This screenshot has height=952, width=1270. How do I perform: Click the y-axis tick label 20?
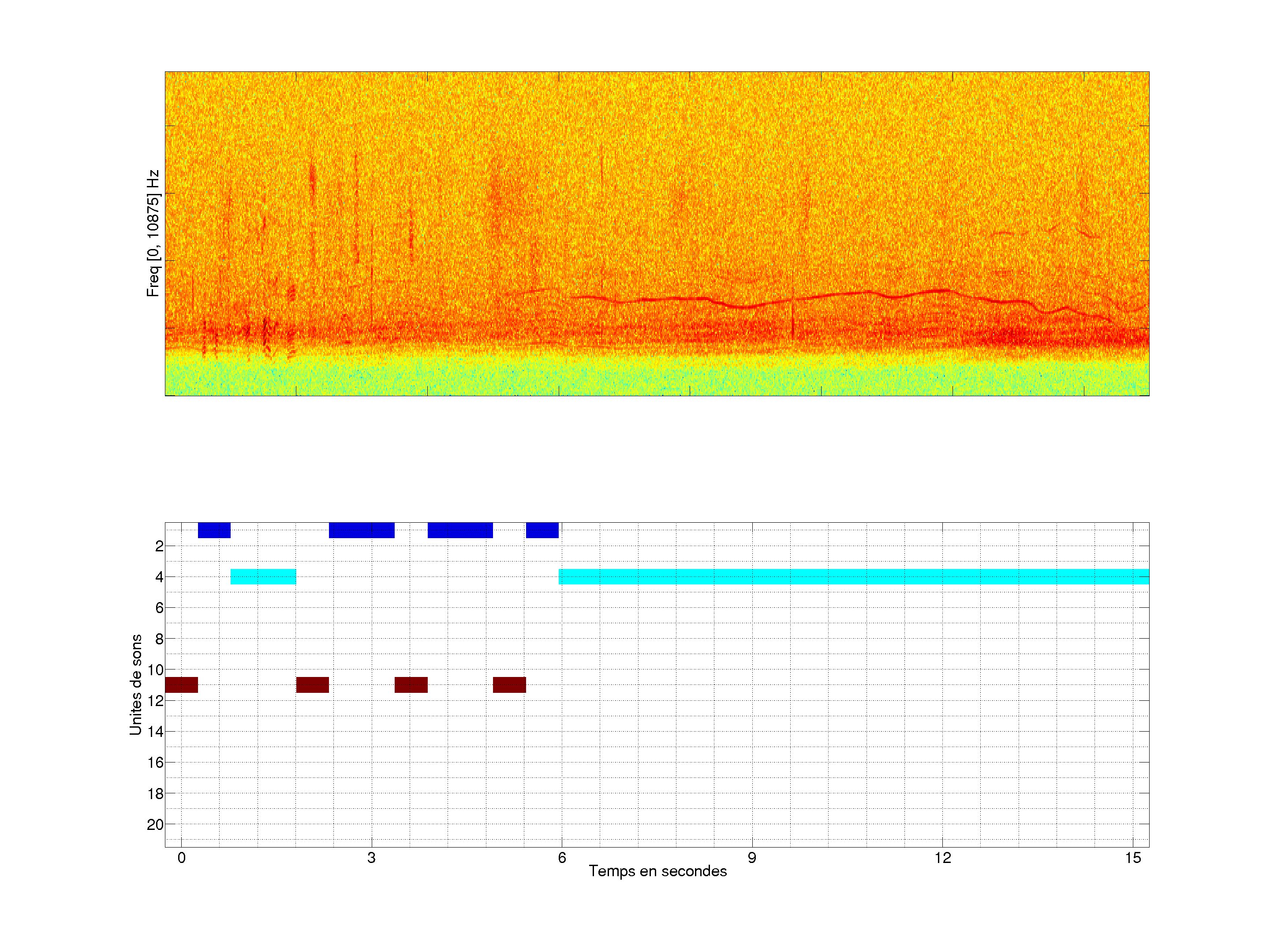tap(155, 825)
